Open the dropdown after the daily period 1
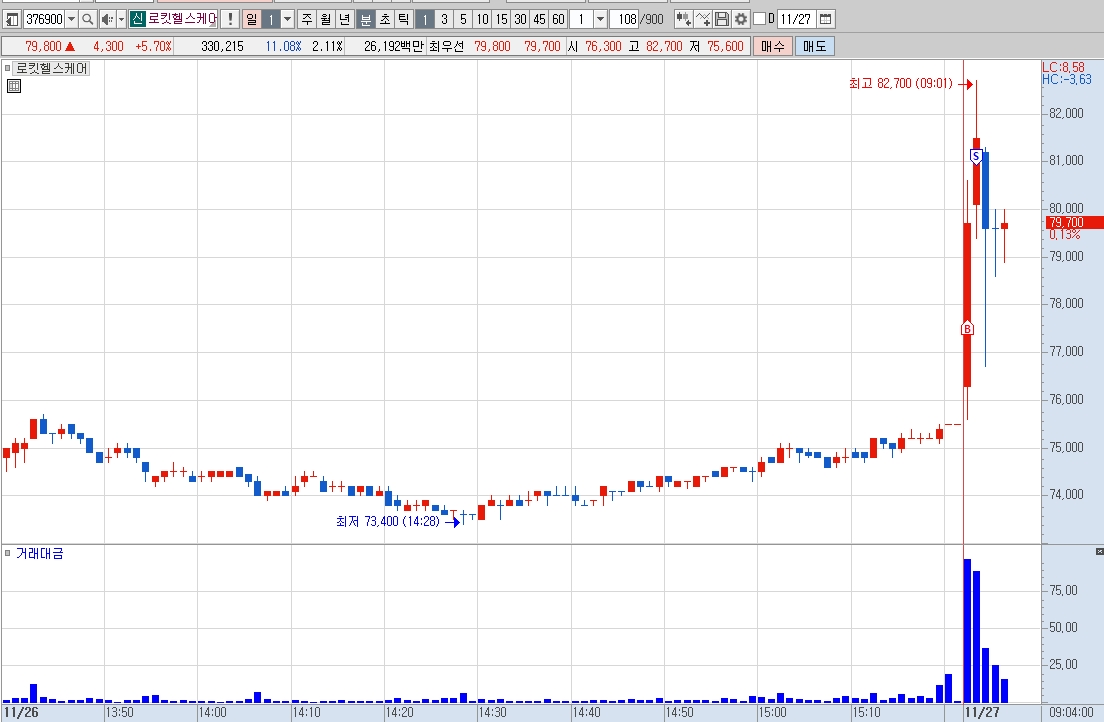This screenshot has height=722, width=1104. pyautogui.click(x=287, y=19)
